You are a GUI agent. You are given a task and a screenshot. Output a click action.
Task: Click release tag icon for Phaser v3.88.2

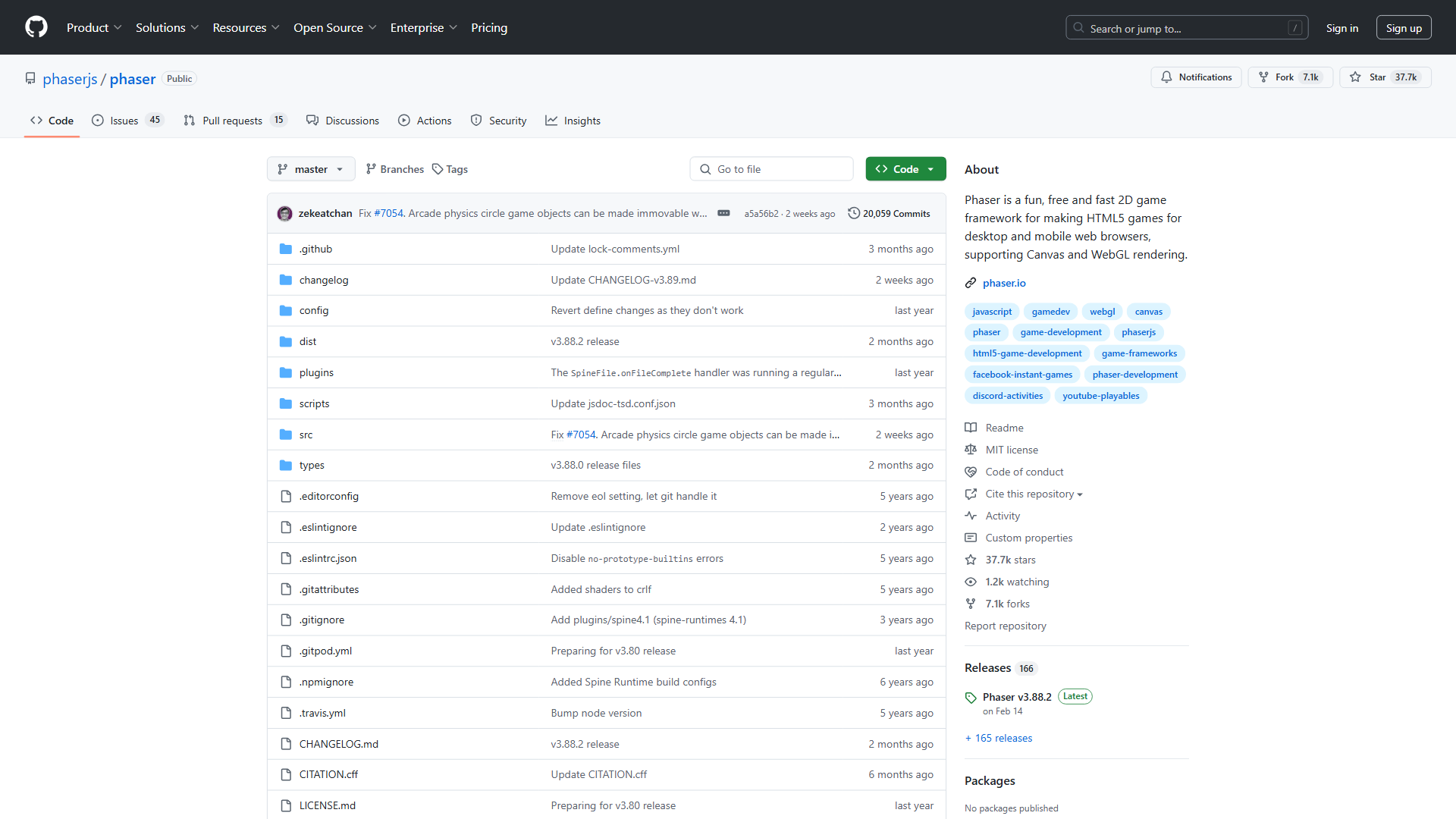(x=971, y=698)
